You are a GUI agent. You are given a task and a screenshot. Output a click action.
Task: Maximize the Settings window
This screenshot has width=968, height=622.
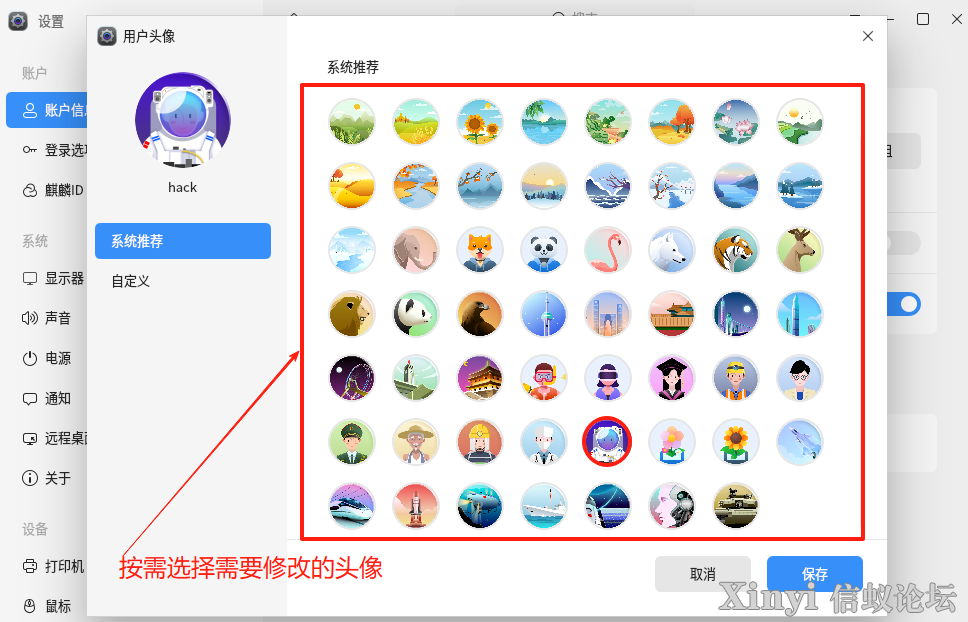pos(923,19)
